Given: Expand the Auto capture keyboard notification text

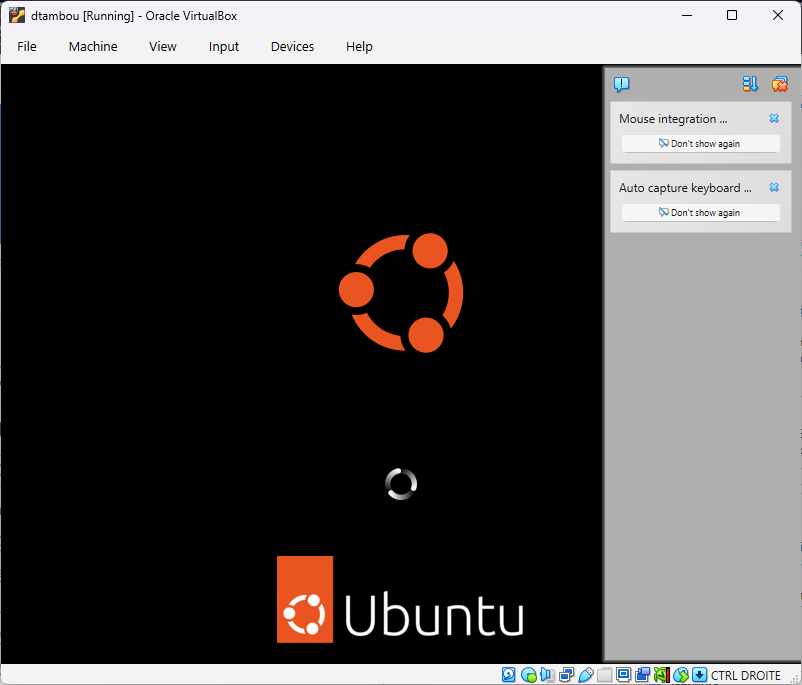Looking at the screenshot, I should click(x=685, y=188).
